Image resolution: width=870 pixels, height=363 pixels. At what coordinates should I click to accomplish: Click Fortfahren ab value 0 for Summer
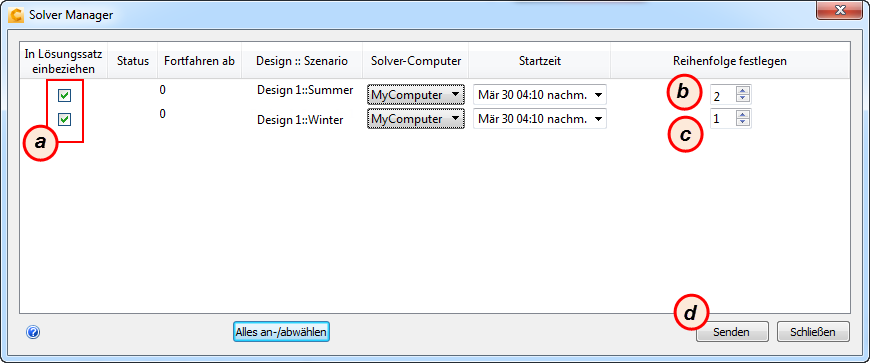click(163, 89)
